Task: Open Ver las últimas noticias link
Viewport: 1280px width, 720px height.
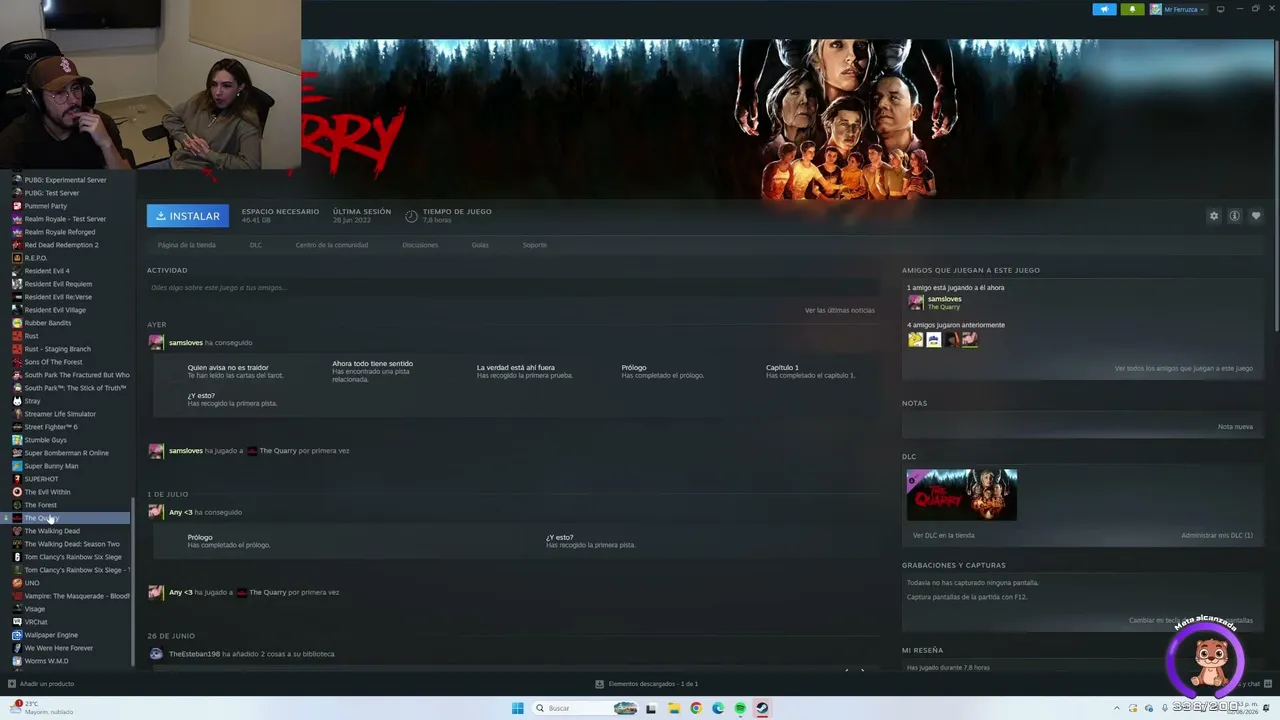Action: [x=840, y=310]
